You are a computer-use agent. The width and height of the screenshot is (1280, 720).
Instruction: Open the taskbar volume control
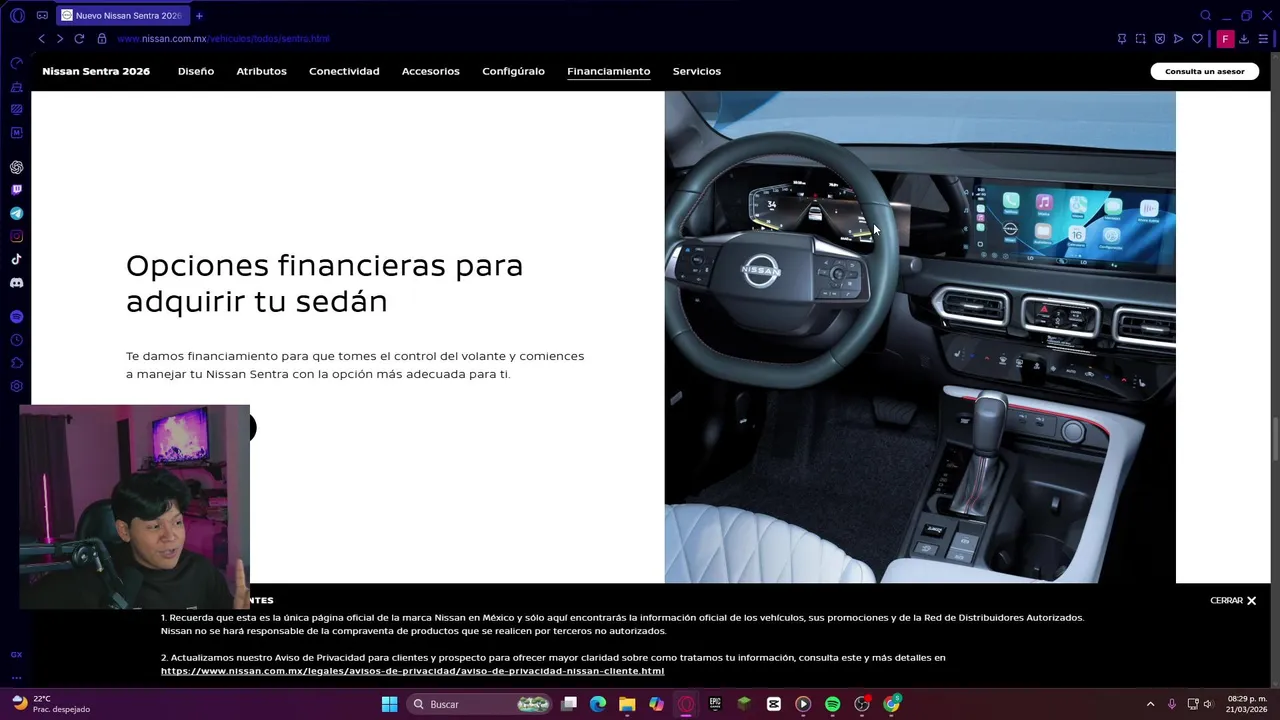point(1208,704)
